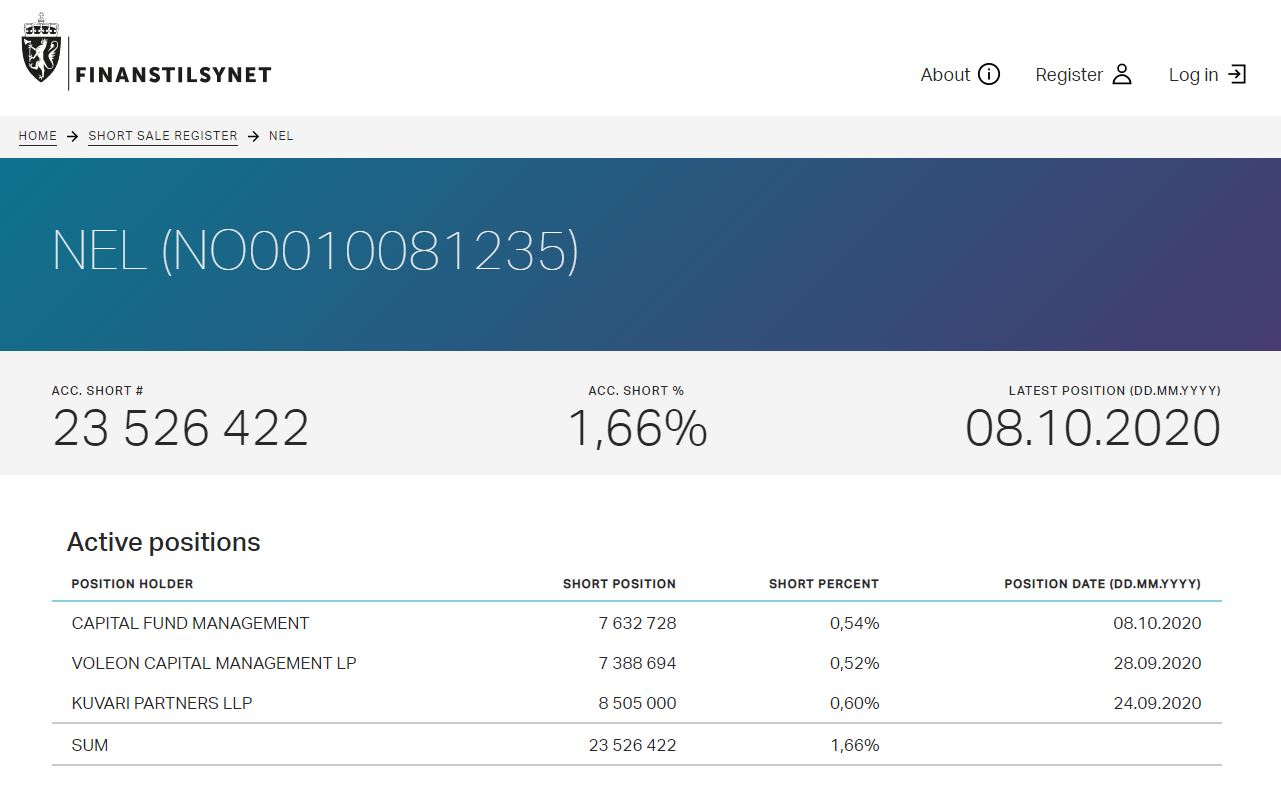This screenshot has width=1281, height=795.
Task: Click the Register person icon
Action: (1122, 75)
